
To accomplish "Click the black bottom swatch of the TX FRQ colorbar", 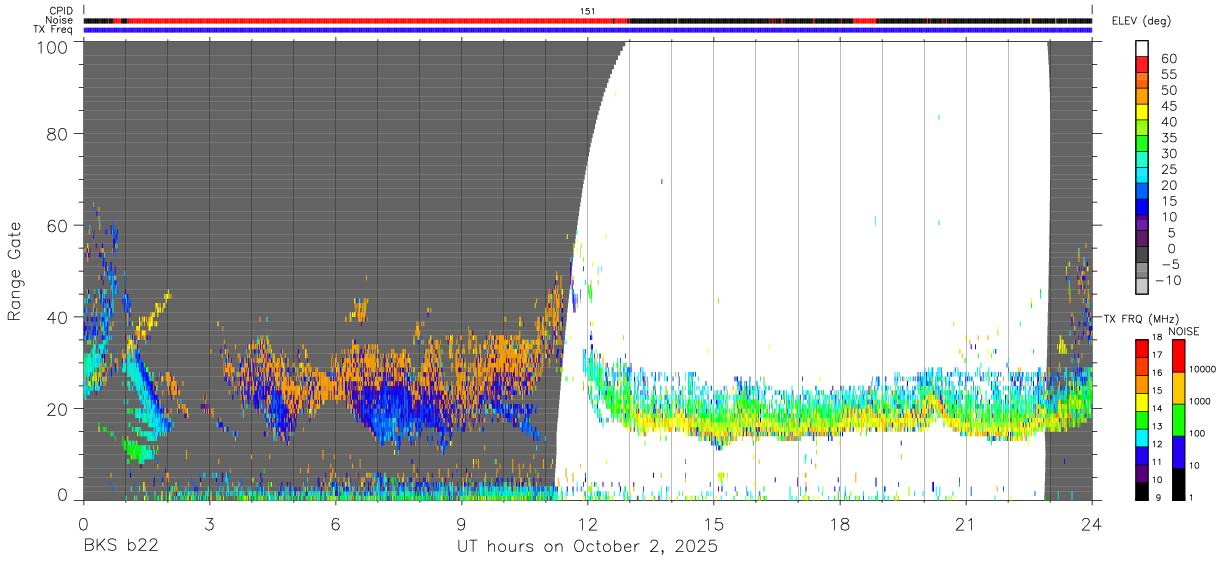I will 1142,491.
